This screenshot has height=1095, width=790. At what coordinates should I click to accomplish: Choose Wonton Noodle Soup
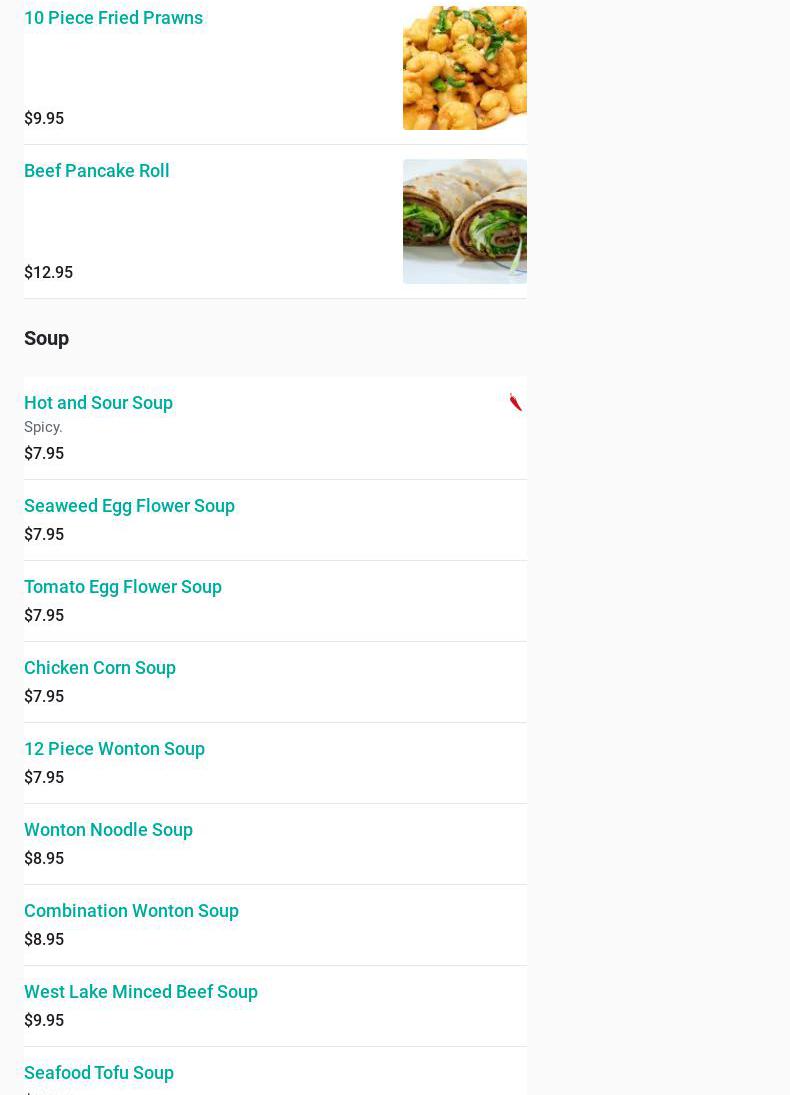(x=108, y=830)
